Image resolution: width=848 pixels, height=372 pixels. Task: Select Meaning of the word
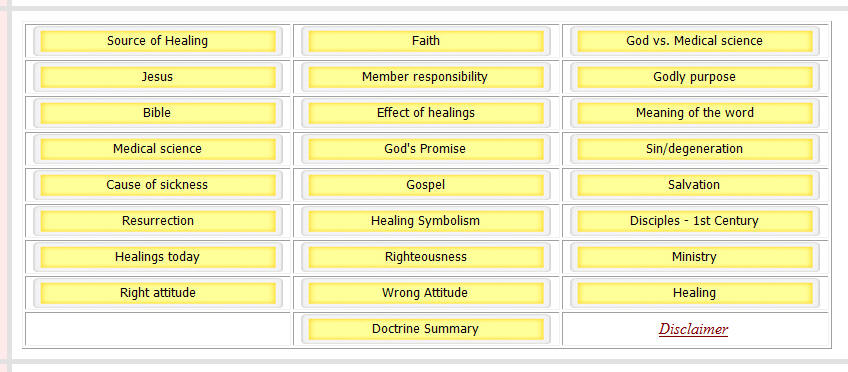pyautogui.click(x=694, y=113)
